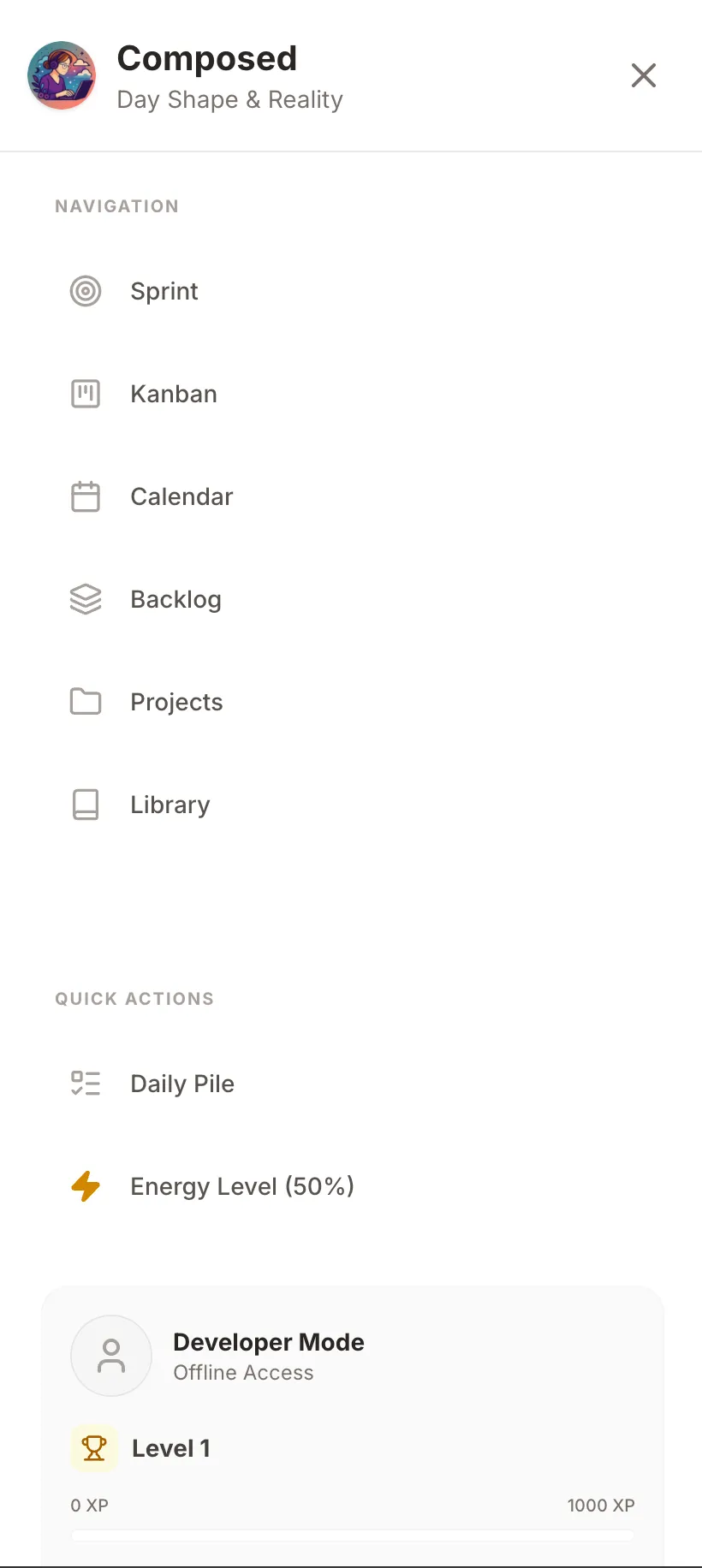
Task: Click the Developer Mode user avatar icon
Action: 111,1356
